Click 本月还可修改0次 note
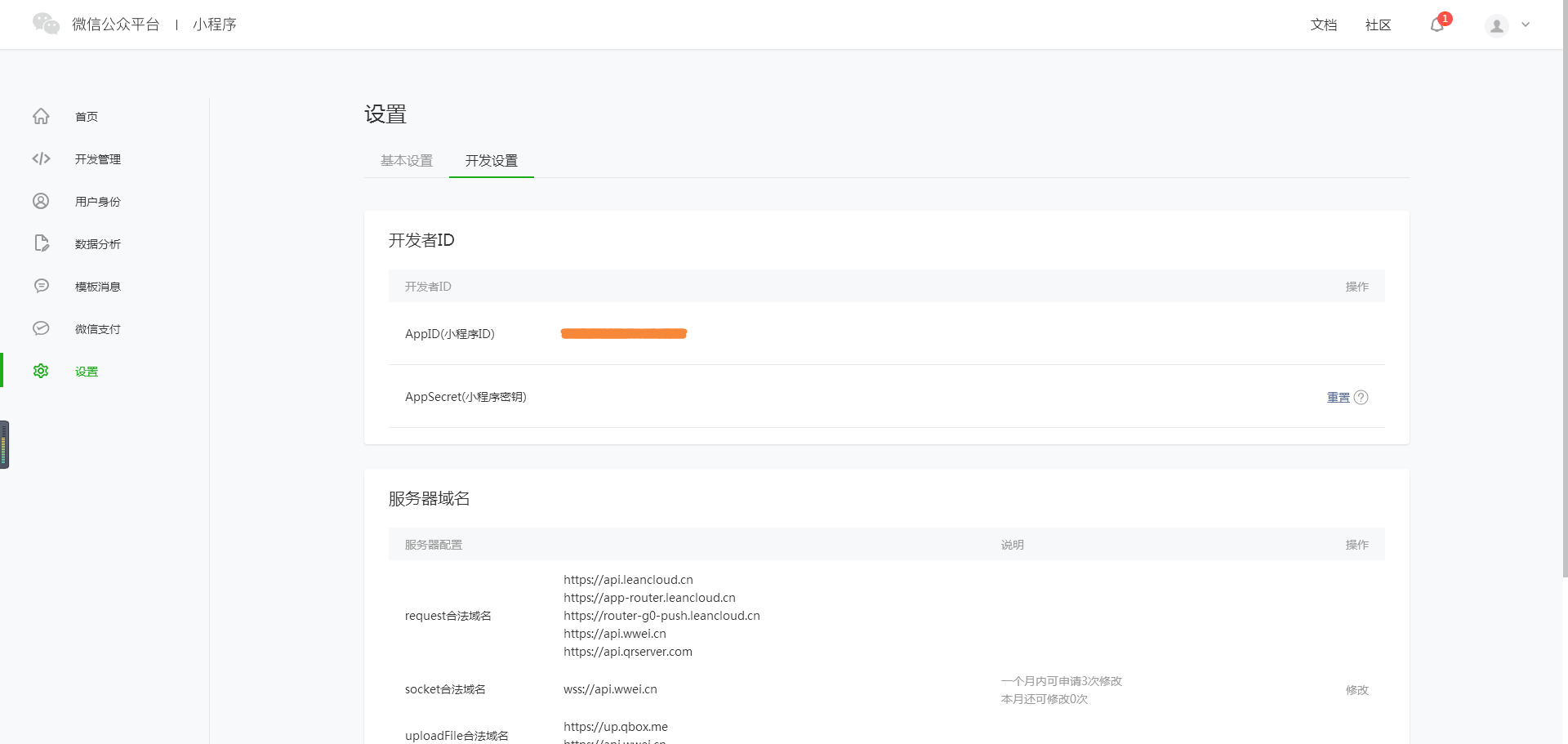1568x744 pixels. coord(1045,699)
